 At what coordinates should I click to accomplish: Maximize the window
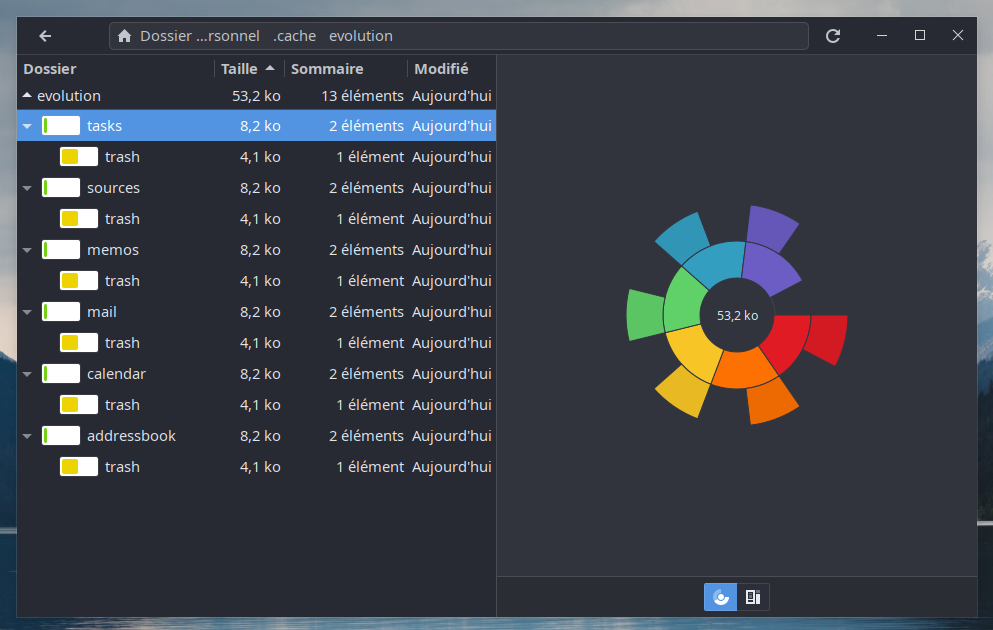click(919, 36)
